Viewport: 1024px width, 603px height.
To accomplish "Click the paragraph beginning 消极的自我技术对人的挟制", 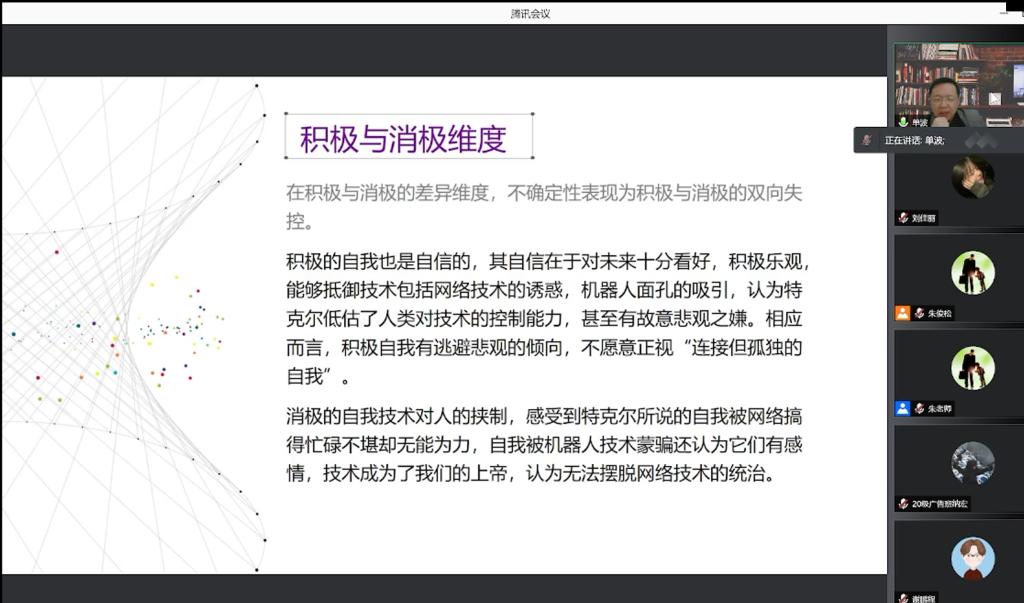I will click(x=544, y=444).
